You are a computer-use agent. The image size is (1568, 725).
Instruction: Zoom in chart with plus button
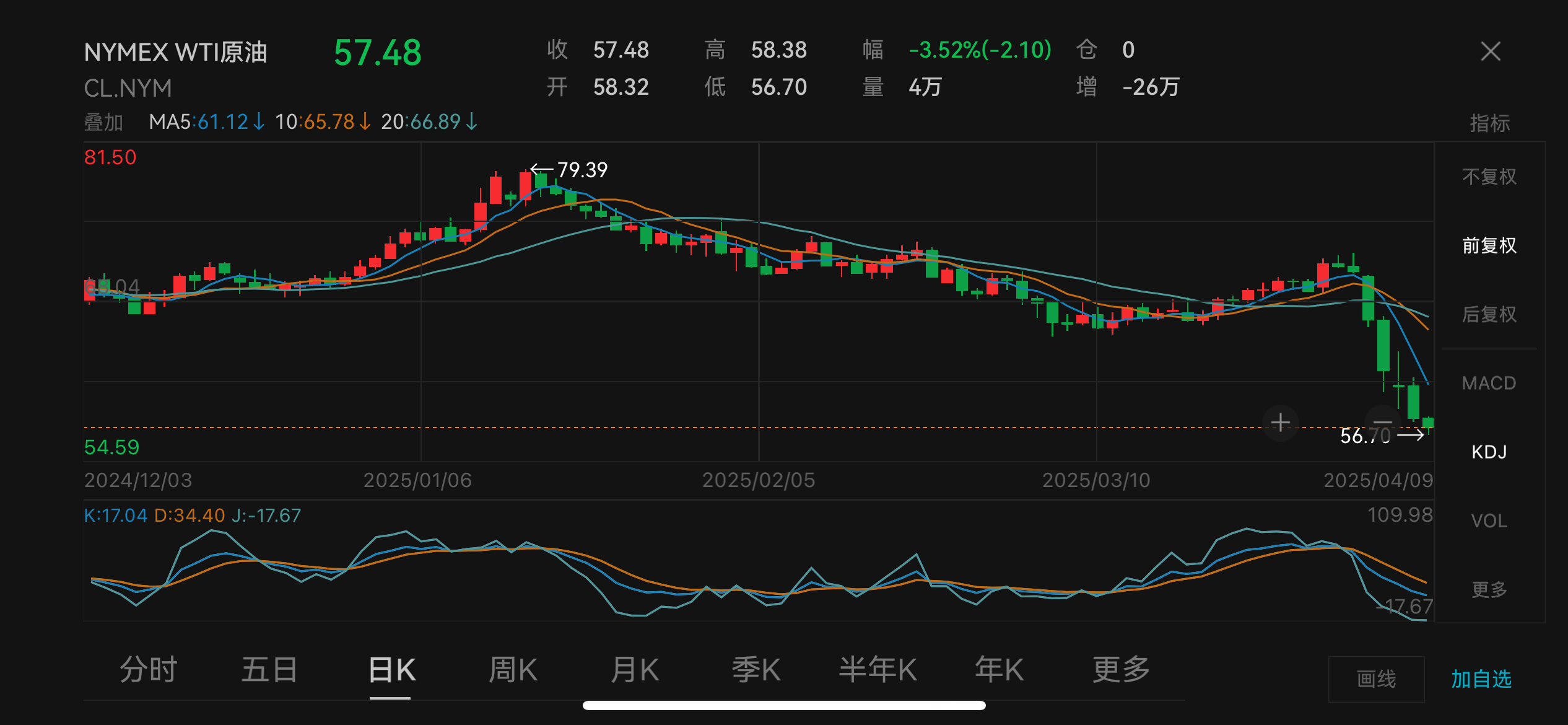coord(1281,423)
